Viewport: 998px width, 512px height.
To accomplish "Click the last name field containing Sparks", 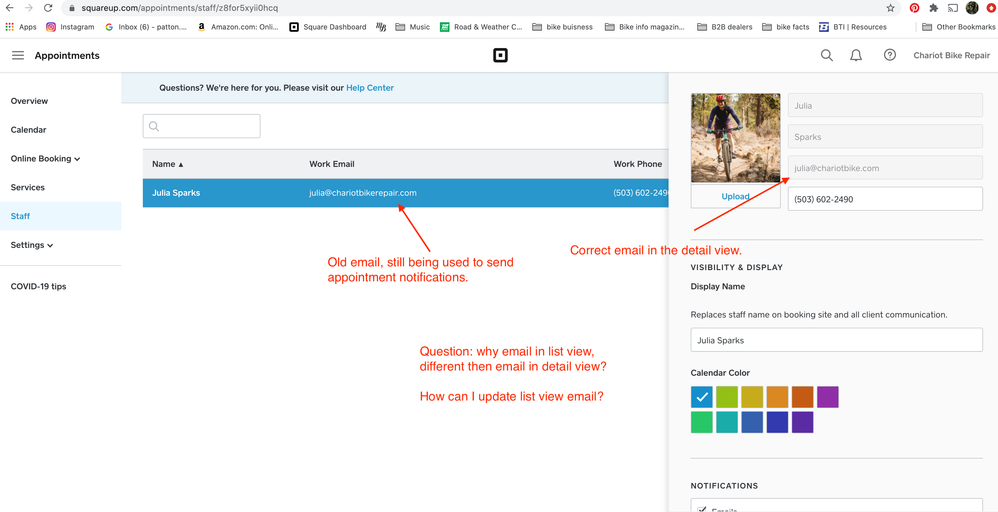I will (x=885, y=137).
